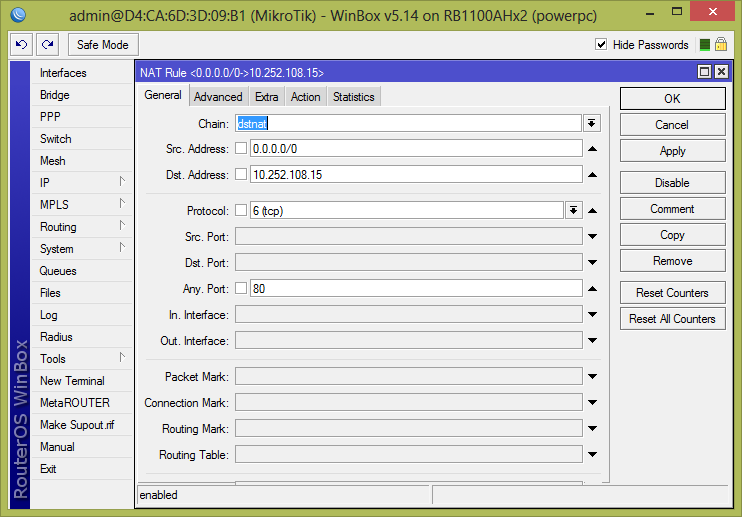Open the Switch menu
The height and width of the screenshot is (517, 742).
click(82, 139)
